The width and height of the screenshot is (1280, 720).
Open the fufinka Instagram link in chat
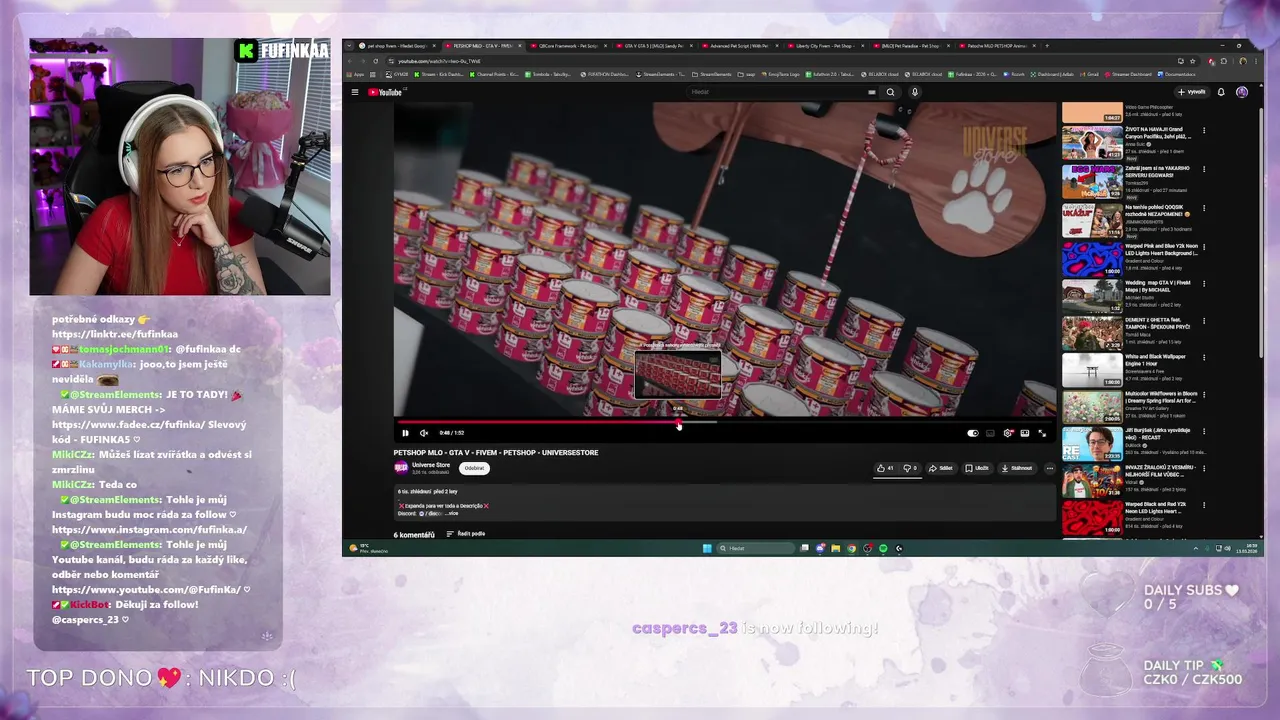point(149,529)
